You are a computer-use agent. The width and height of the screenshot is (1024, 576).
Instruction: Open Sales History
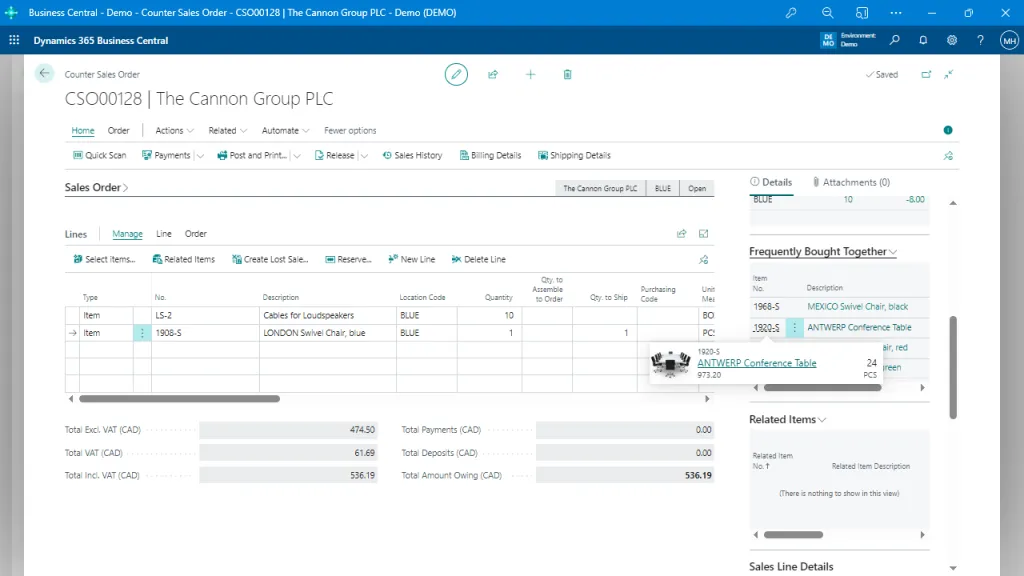[x=412, y=155]
